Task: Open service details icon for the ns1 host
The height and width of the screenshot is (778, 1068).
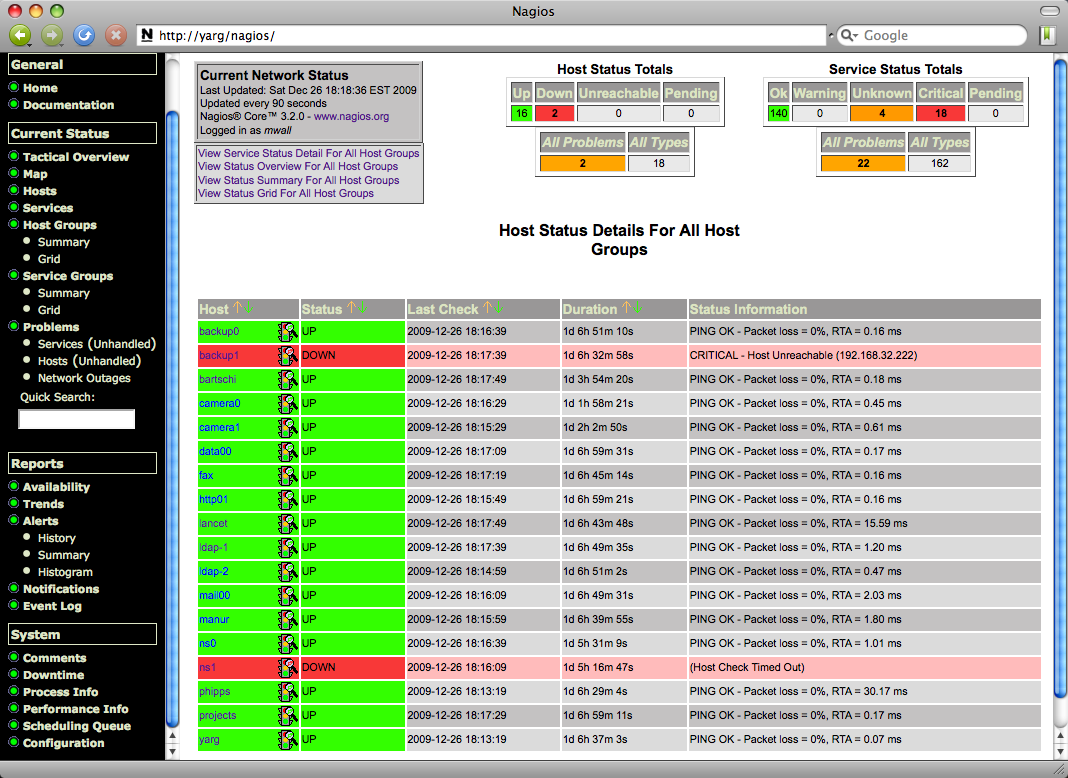Action: 288,667
